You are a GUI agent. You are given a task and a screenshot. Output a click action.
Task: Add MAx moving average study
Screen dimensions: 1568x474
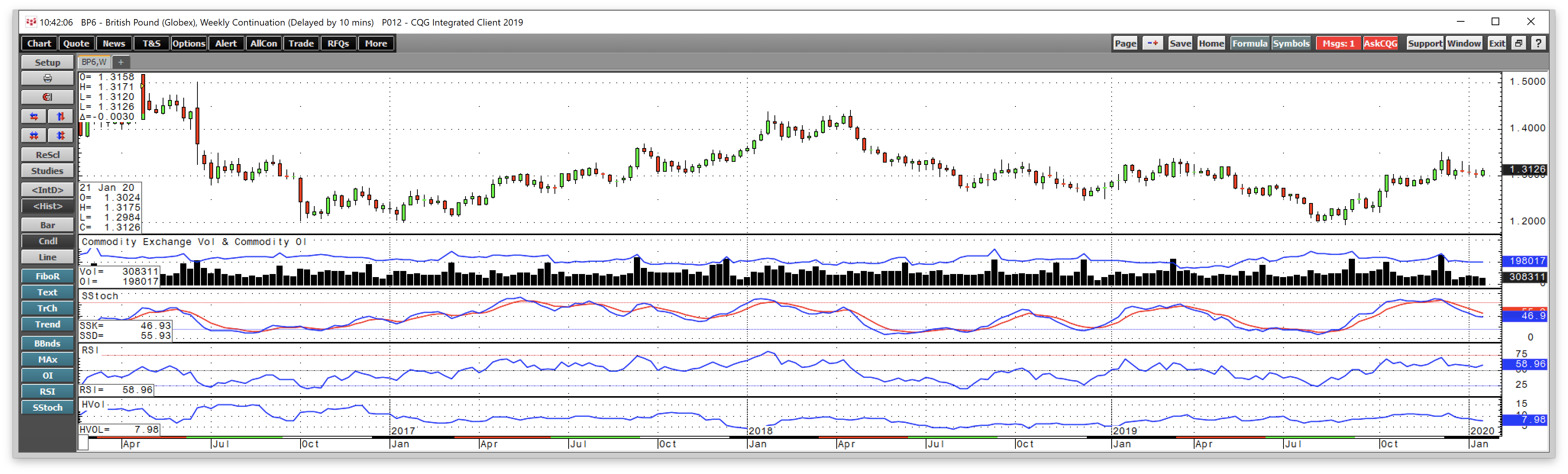[x=47, y=360]
